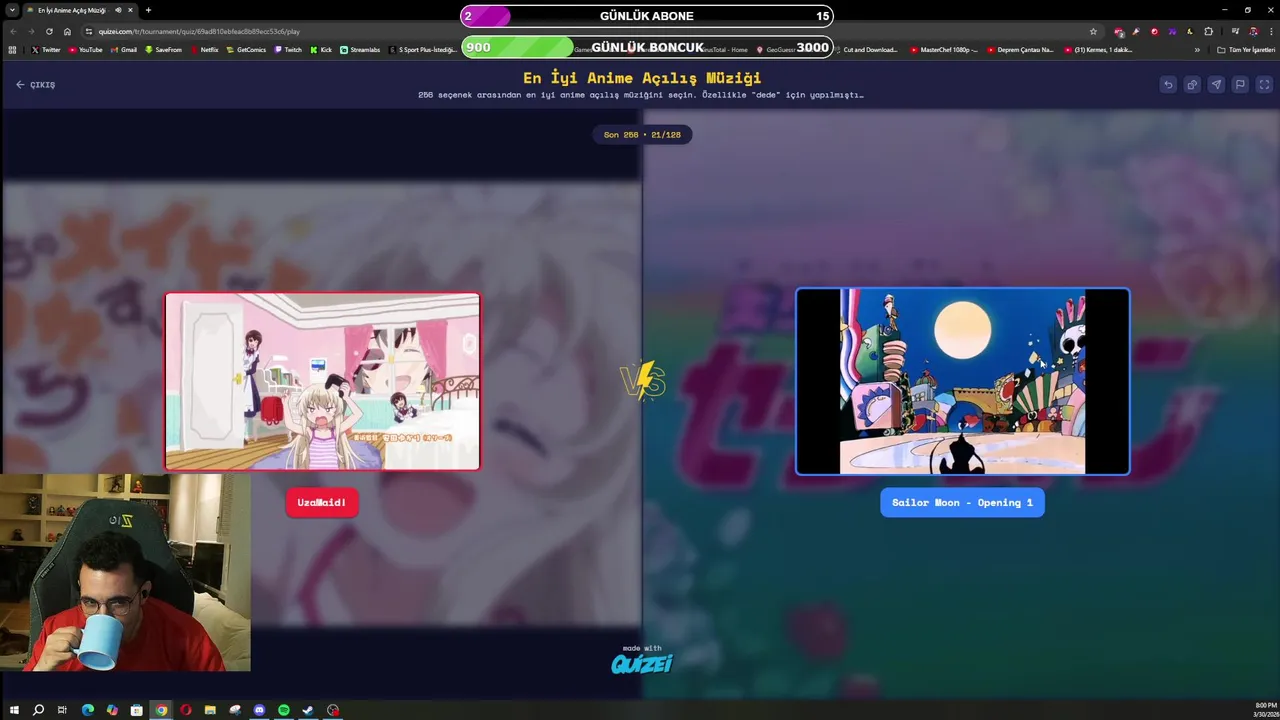Viewport: 1280px width, 720px height.
Task: Open the bookmarks apps grid icon
Action: click(x=12, y=49)
